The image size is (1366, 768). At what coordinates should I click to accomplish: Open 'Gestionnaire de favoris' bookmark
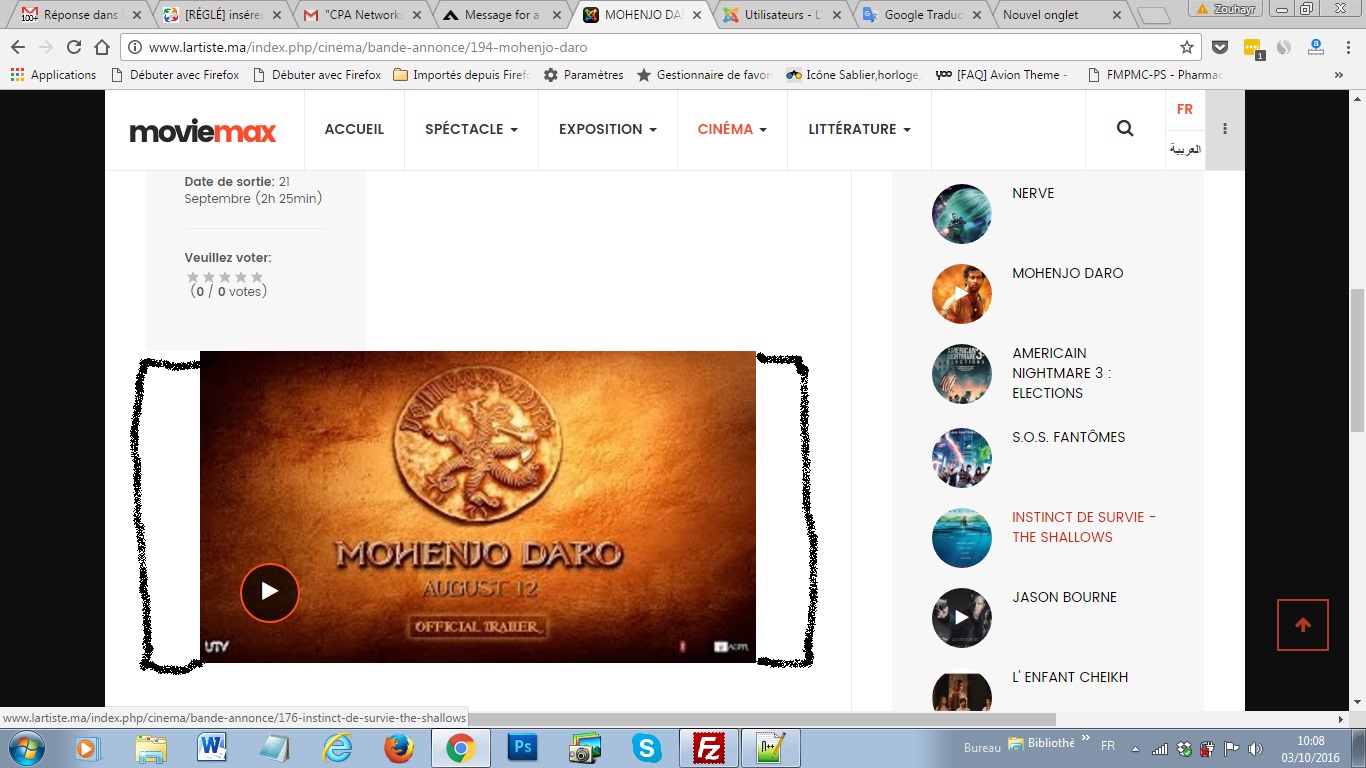(x=704, y=75)
